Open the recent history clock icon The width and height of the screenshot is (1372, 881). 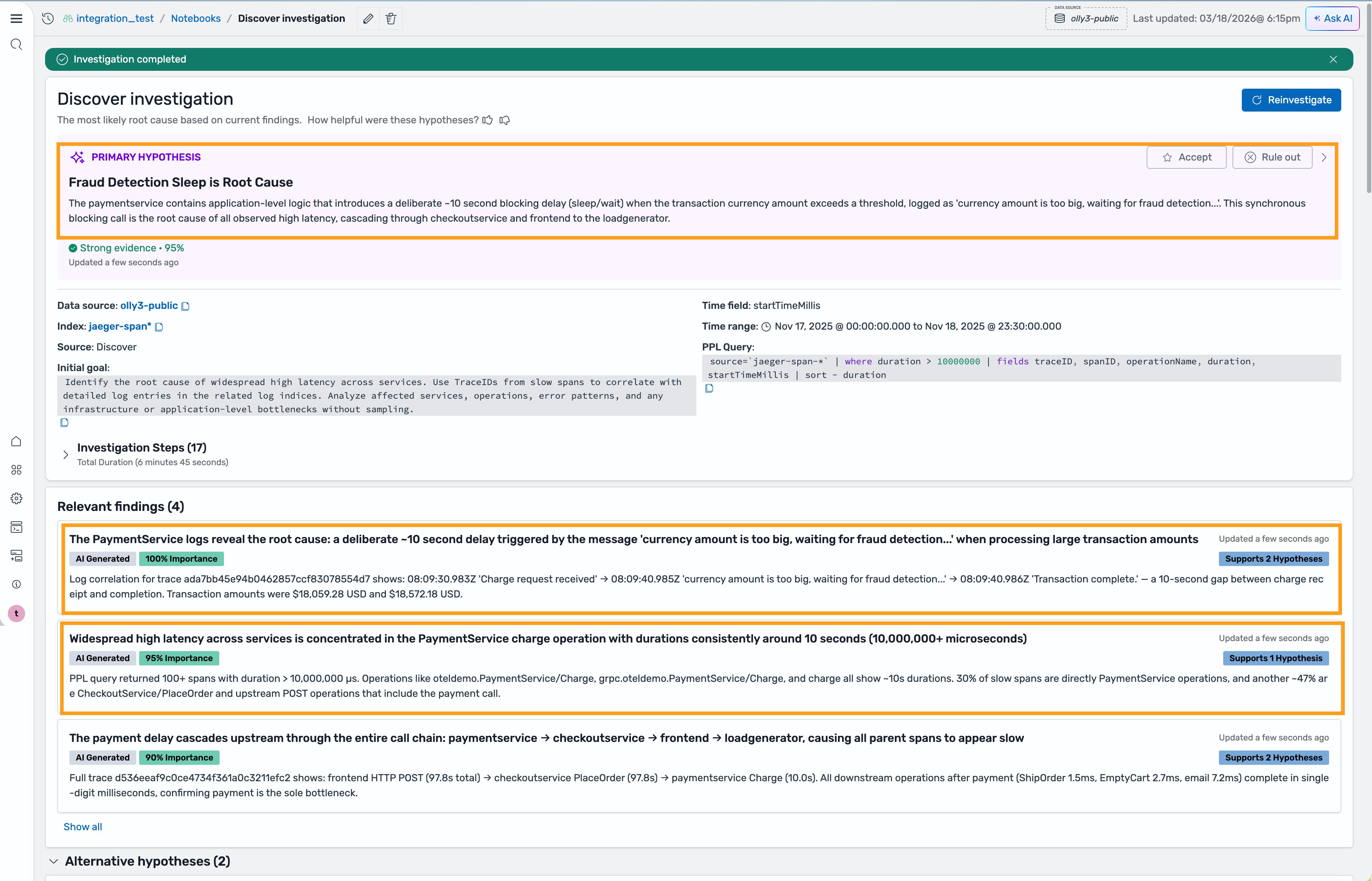(48, 18)
